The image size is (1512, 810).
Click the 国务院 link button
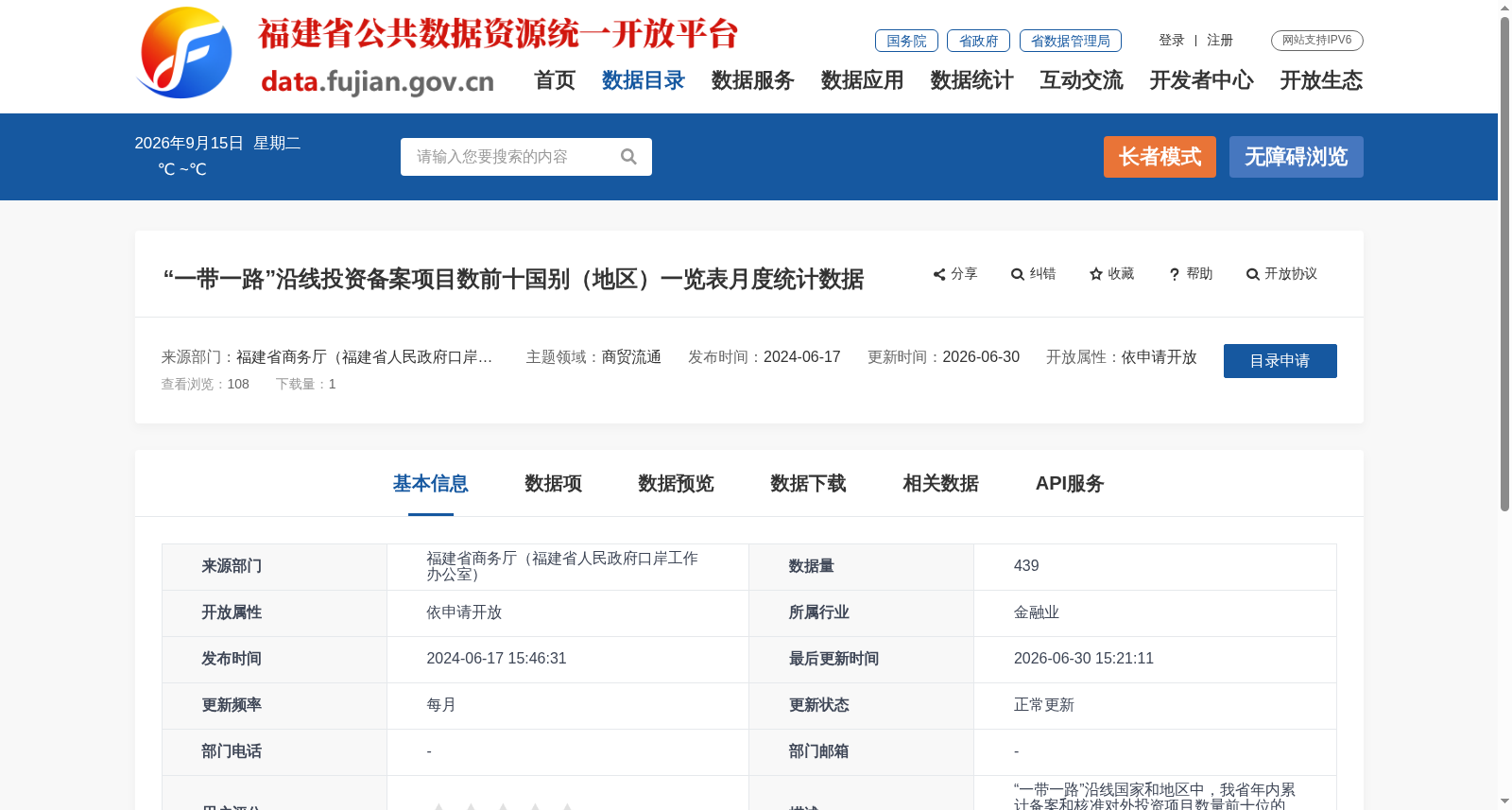(906, 41)
